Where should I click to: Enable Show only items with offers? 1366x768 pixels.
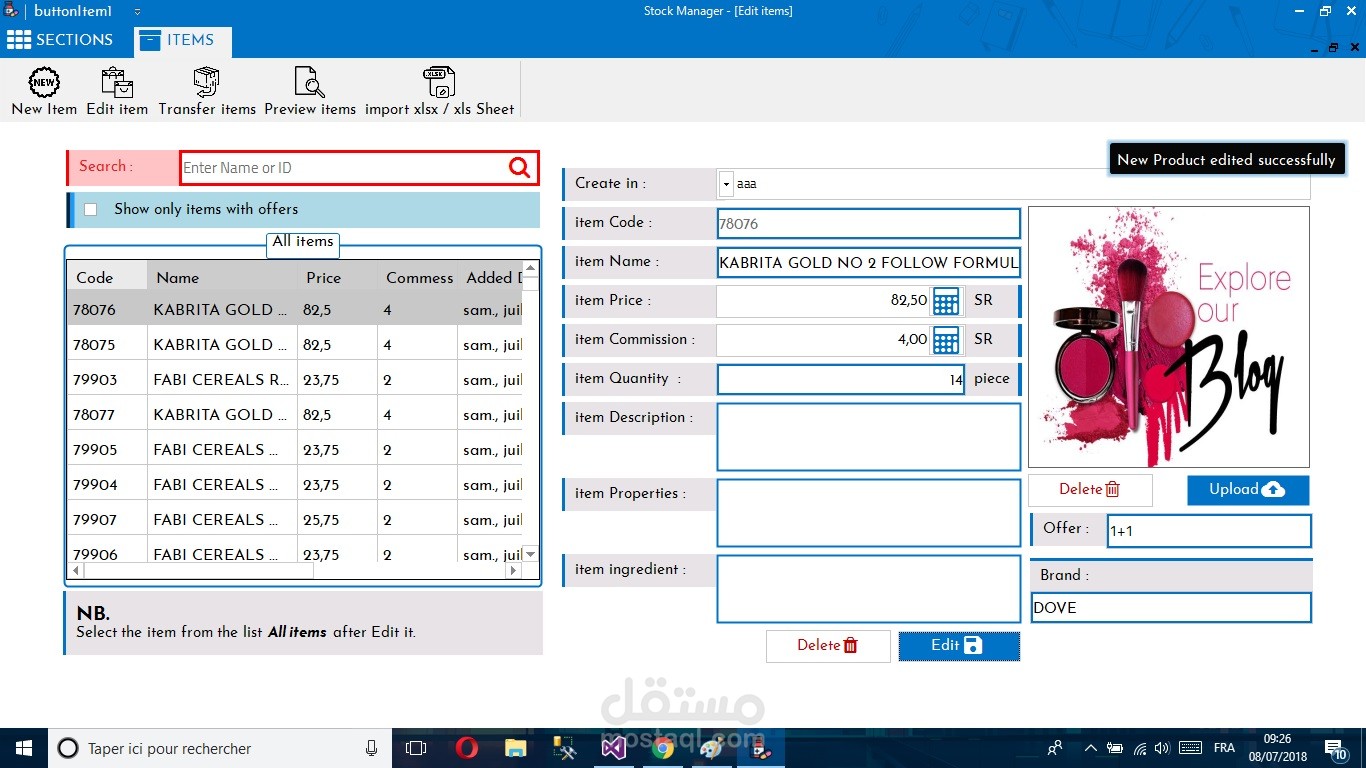click(x=91, y=209)
